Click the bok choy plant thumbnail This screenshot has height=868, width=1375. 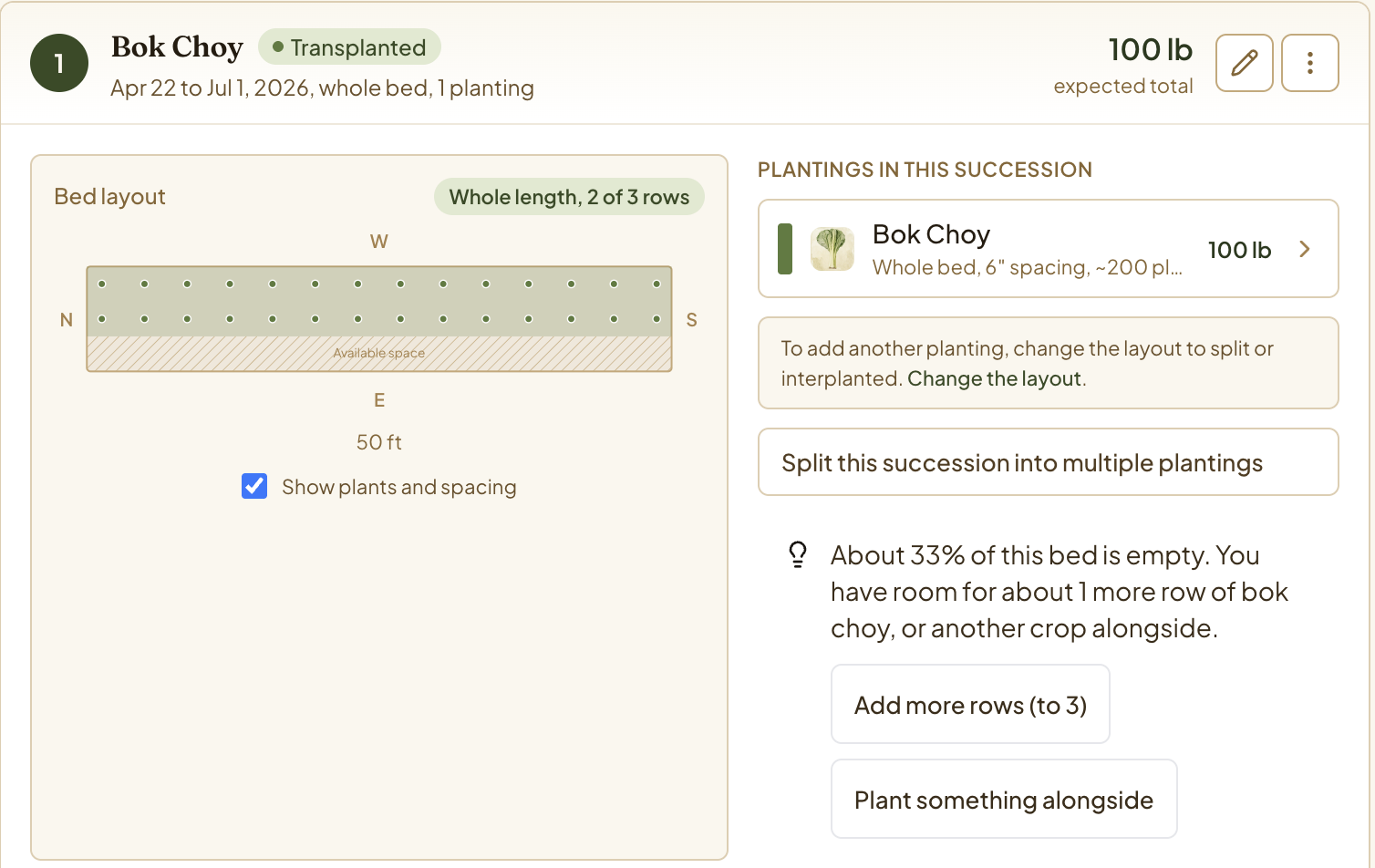point(832,249)
